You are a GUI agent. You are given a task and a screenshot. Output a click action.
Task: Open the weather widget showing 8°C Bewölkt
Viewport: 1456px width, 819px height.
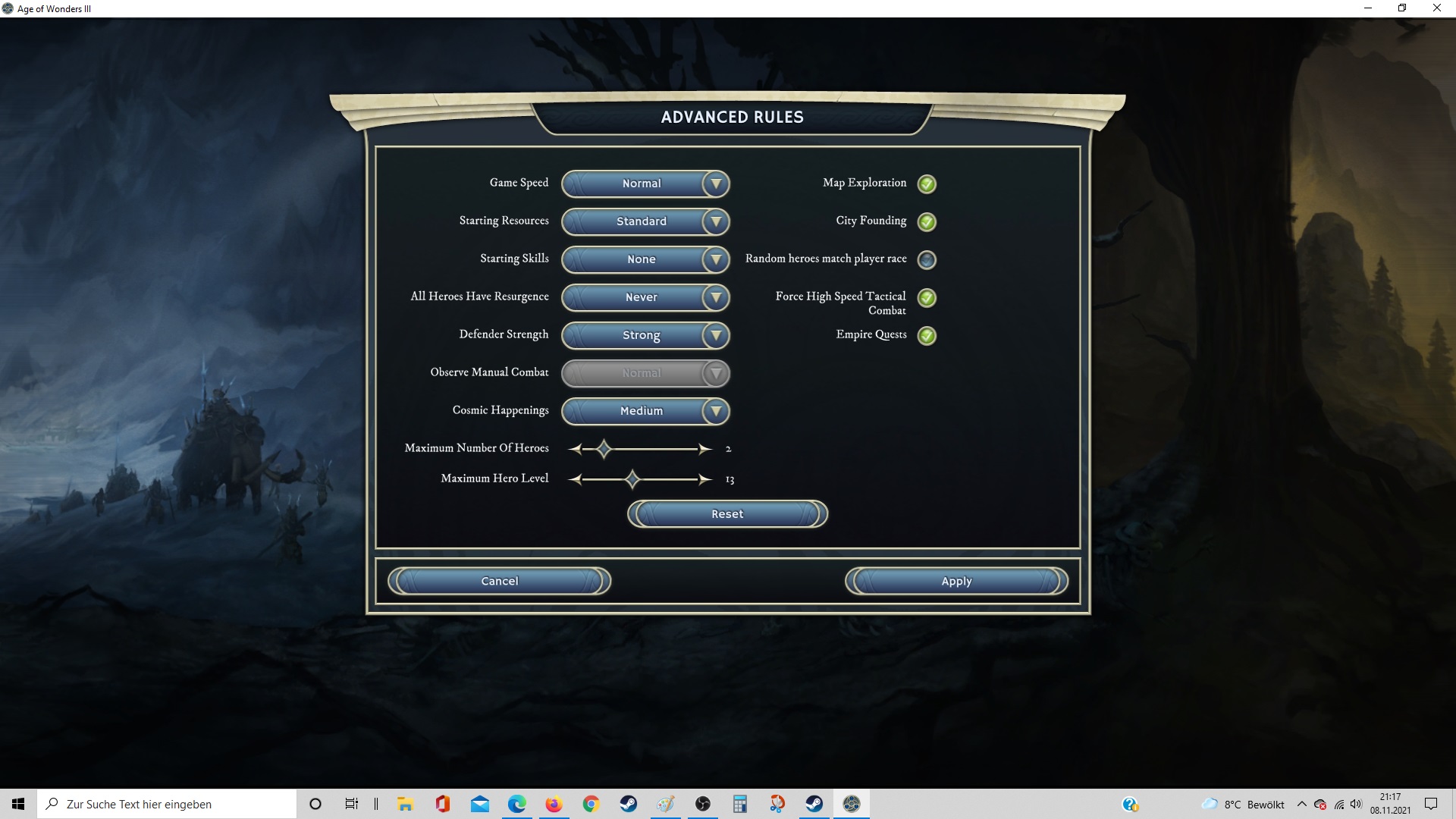click(1243, 804)
